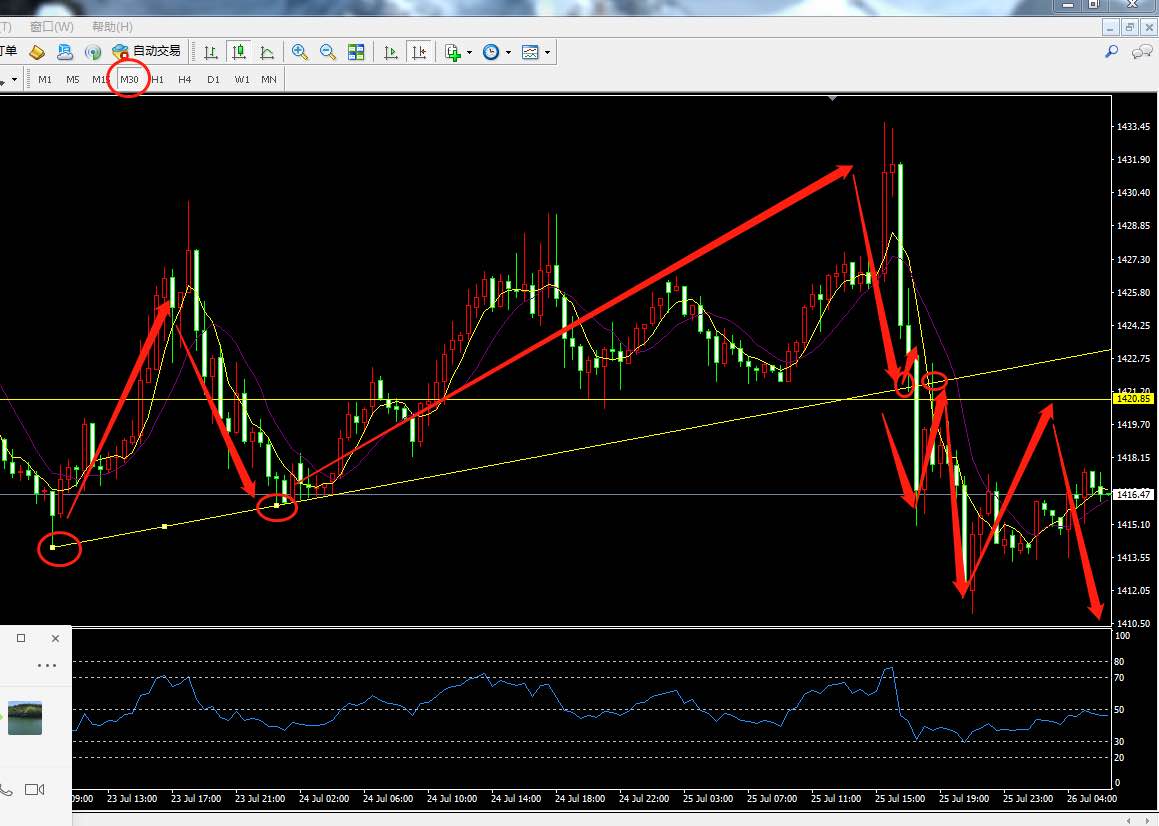1159x826 pixels.
Task: Select the D1 timeframe
Action: pos(214,79)
